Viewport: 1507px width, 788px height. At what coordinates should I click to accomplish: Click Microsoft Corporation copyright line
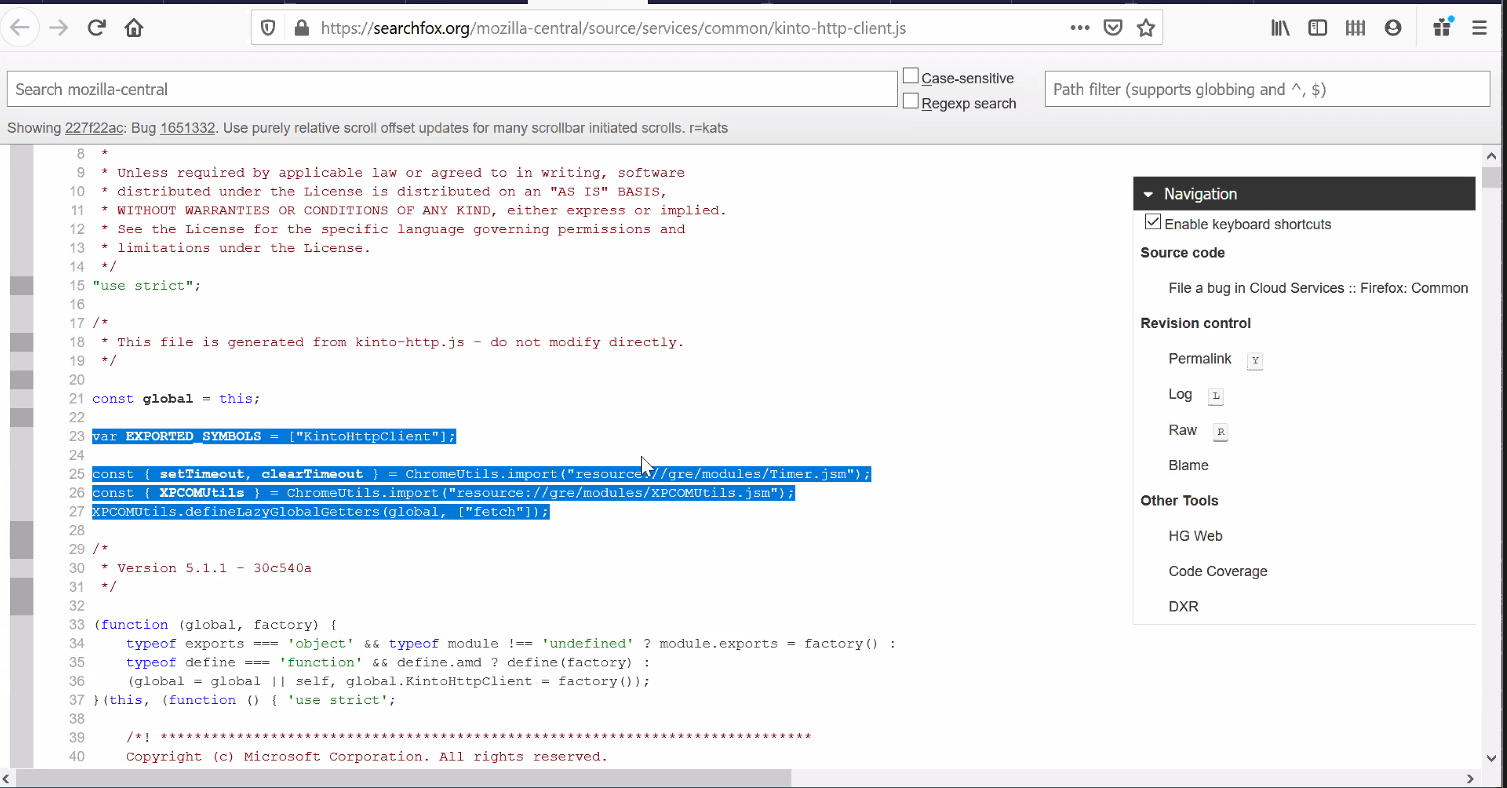(366, 756)
